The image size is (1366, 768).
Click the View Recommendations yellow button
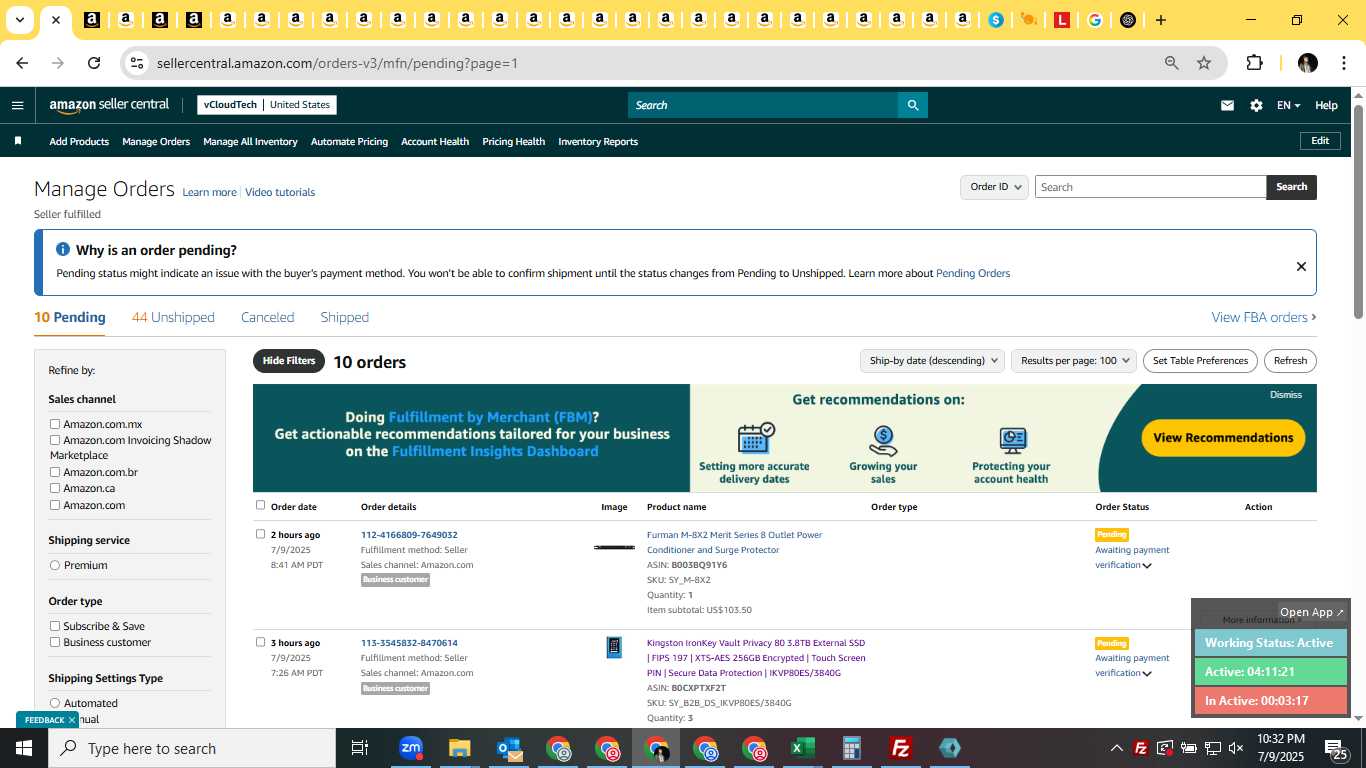pos(1223,438)
